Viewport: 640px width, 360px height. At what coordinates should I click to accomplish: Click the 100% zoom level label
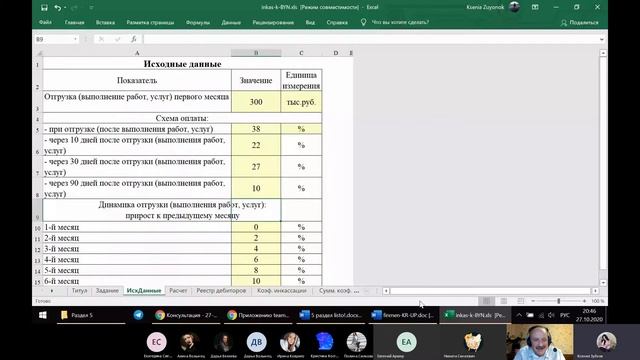598,301
